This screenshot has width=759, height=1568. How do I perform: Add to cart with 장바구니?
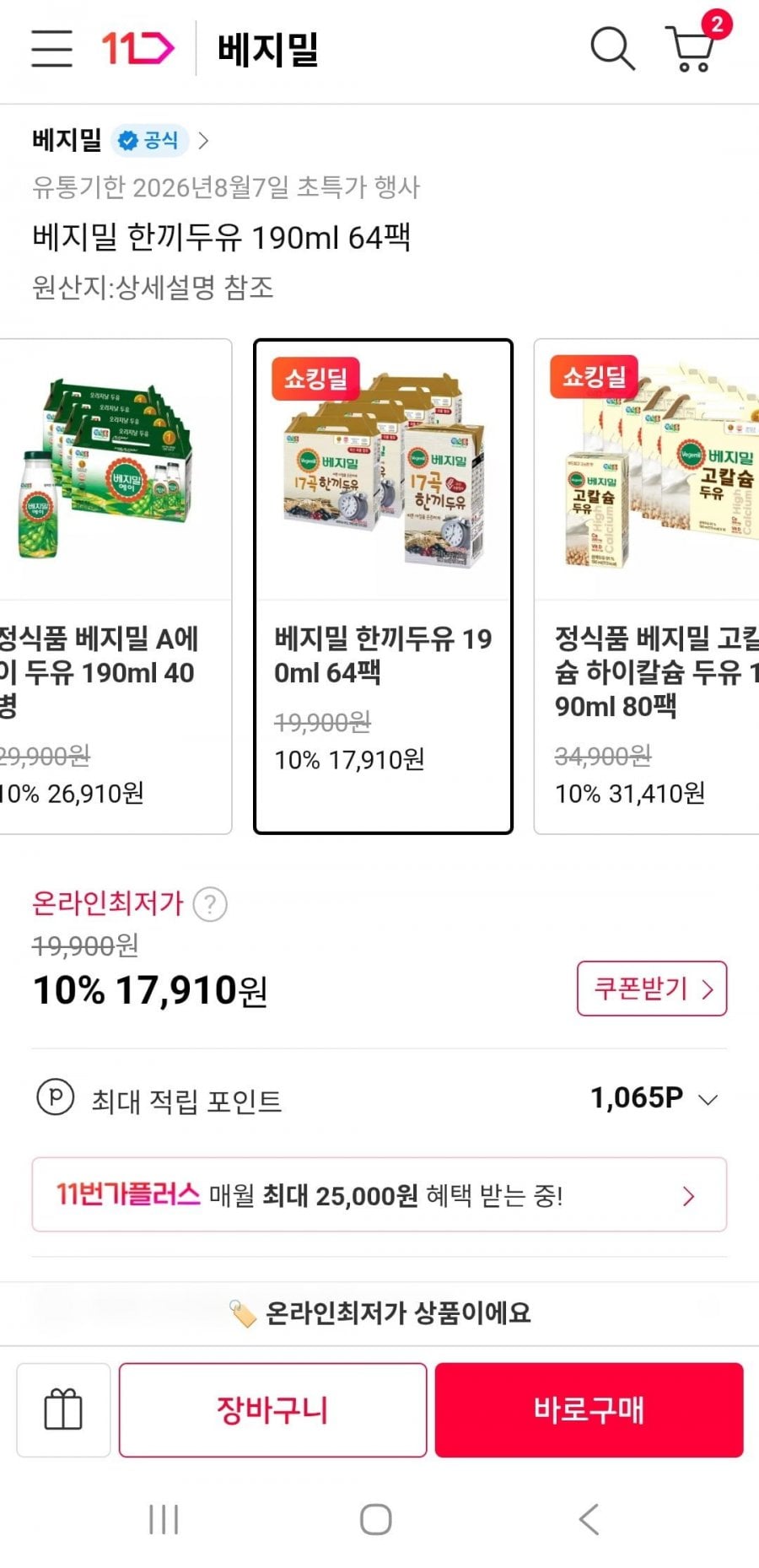272,1409
